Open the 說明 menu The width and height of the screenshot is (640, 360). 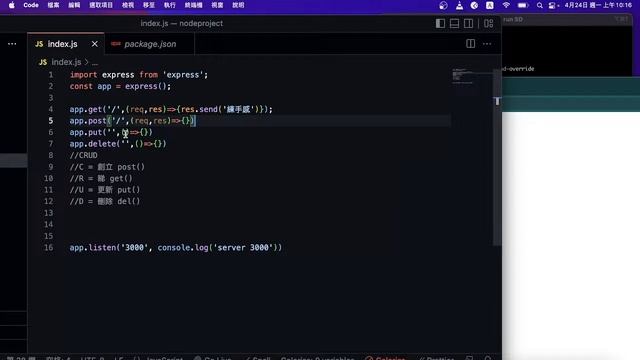tap(238, 5)
